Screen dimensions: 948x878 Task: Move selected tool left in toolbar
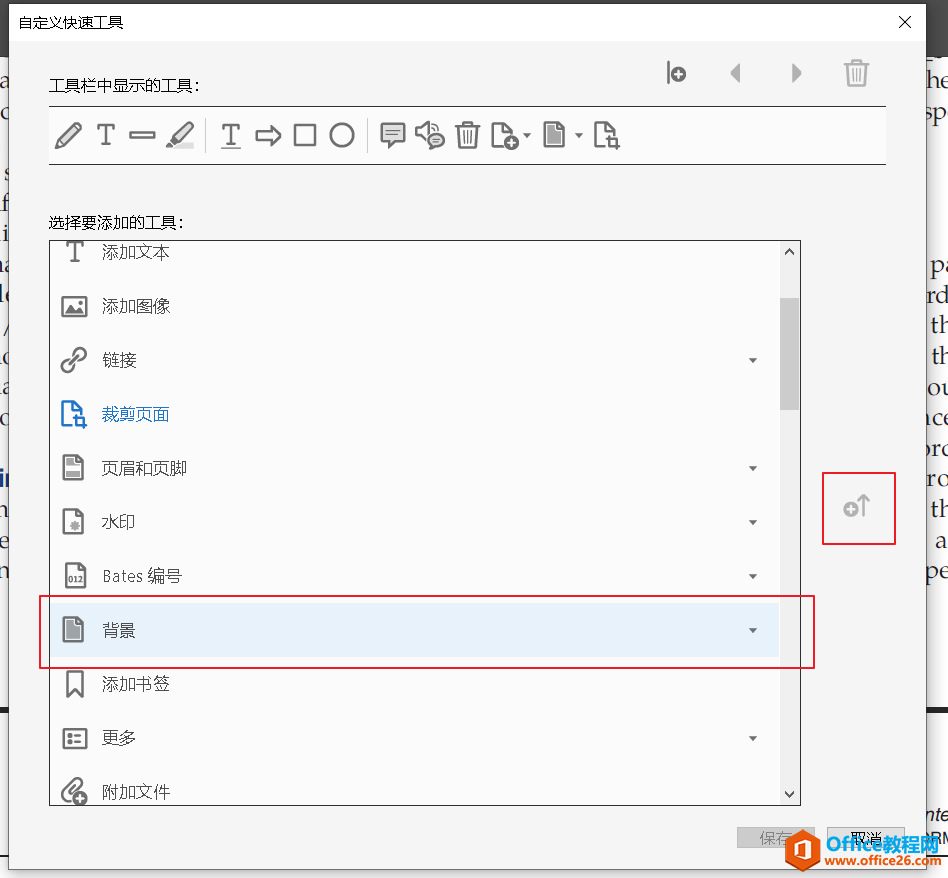(735, 73)
